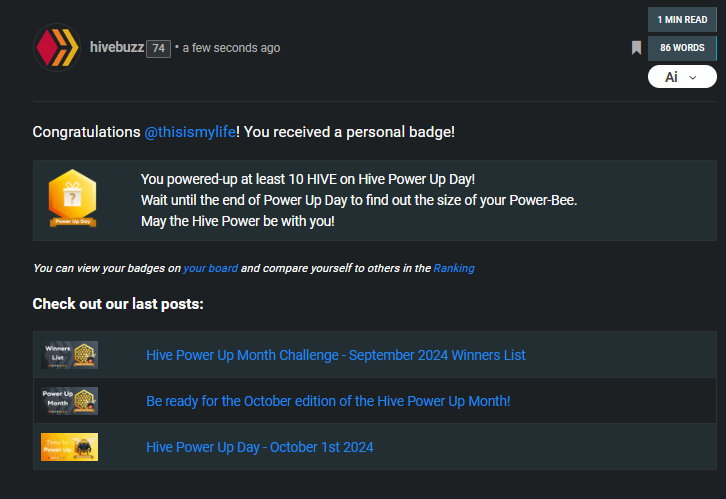Screen dimensions: 726x499
Task: Click the reputation badge showing 74
Action: (x=158, y=49)
